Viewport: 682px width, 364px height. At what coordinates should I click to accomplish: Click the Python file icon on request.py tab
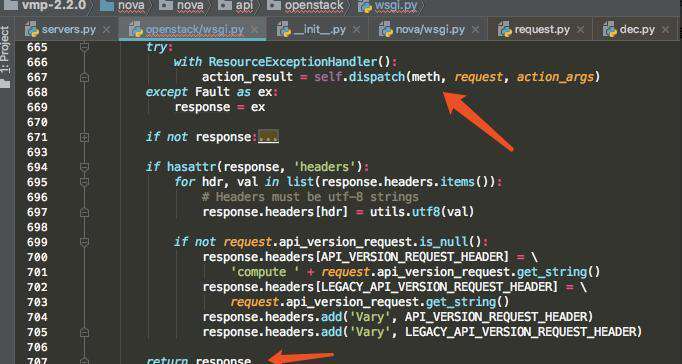point(505,30)
